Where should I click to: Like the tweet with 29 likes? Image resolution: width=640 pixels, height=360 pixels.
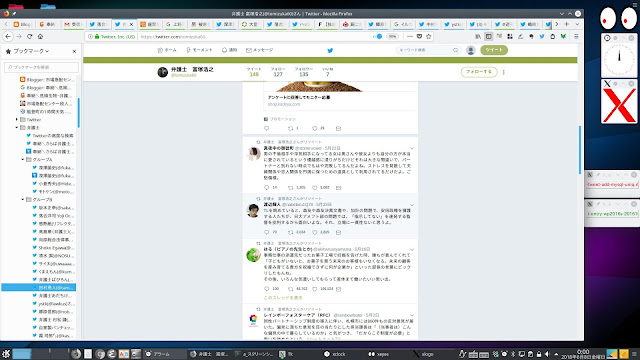315,128
